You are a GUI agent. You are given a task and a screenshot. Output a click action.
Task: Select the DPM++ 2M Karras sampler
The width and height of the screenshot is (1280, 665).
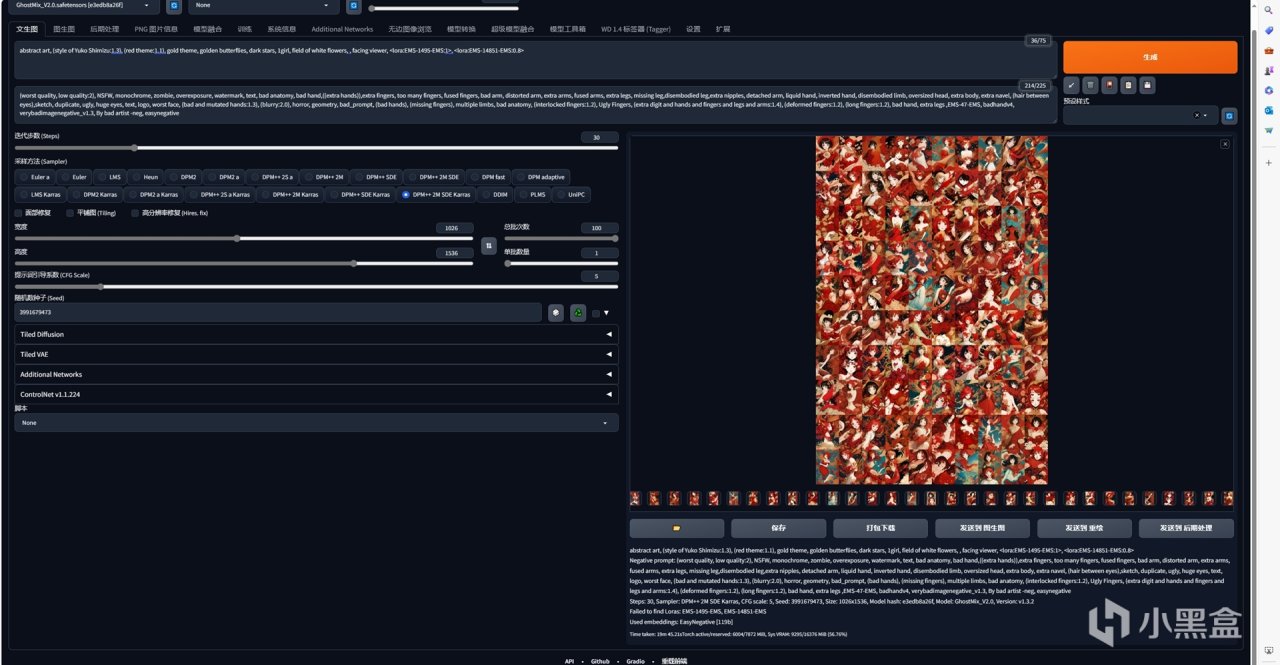tap(290, 195)
